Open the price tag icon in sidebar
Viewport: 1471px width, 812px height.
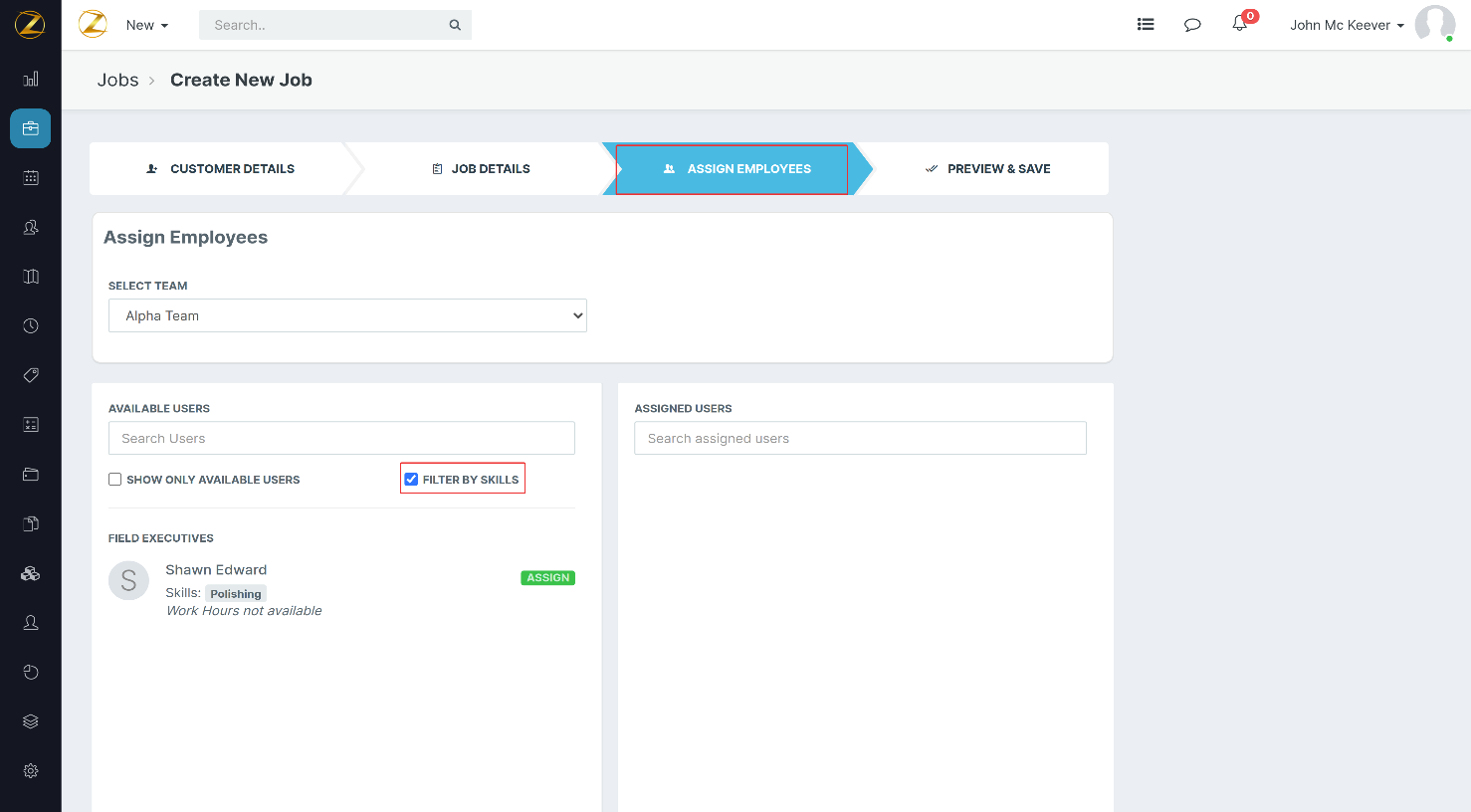pos(31,375)
